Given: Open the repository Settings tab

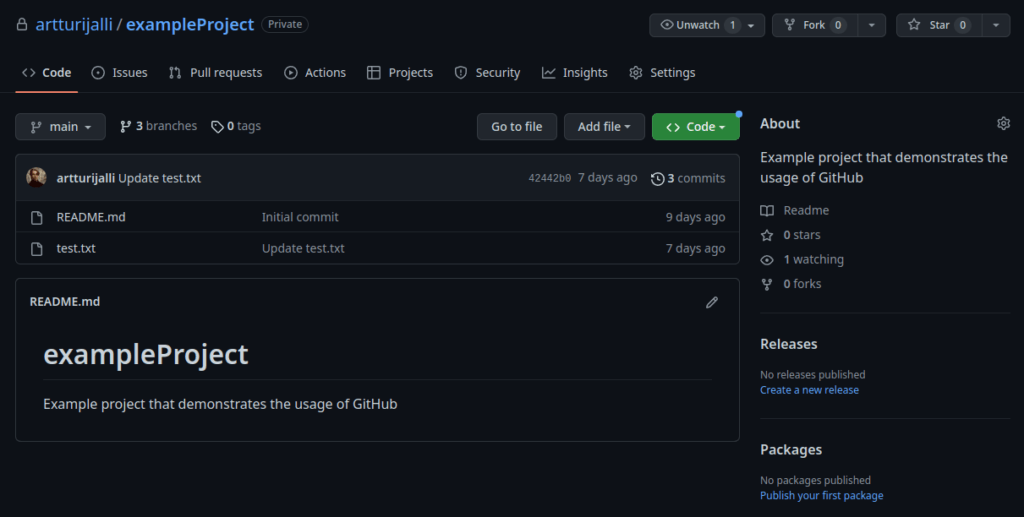Looking at the screenshot, I should (x=662, y=72).
